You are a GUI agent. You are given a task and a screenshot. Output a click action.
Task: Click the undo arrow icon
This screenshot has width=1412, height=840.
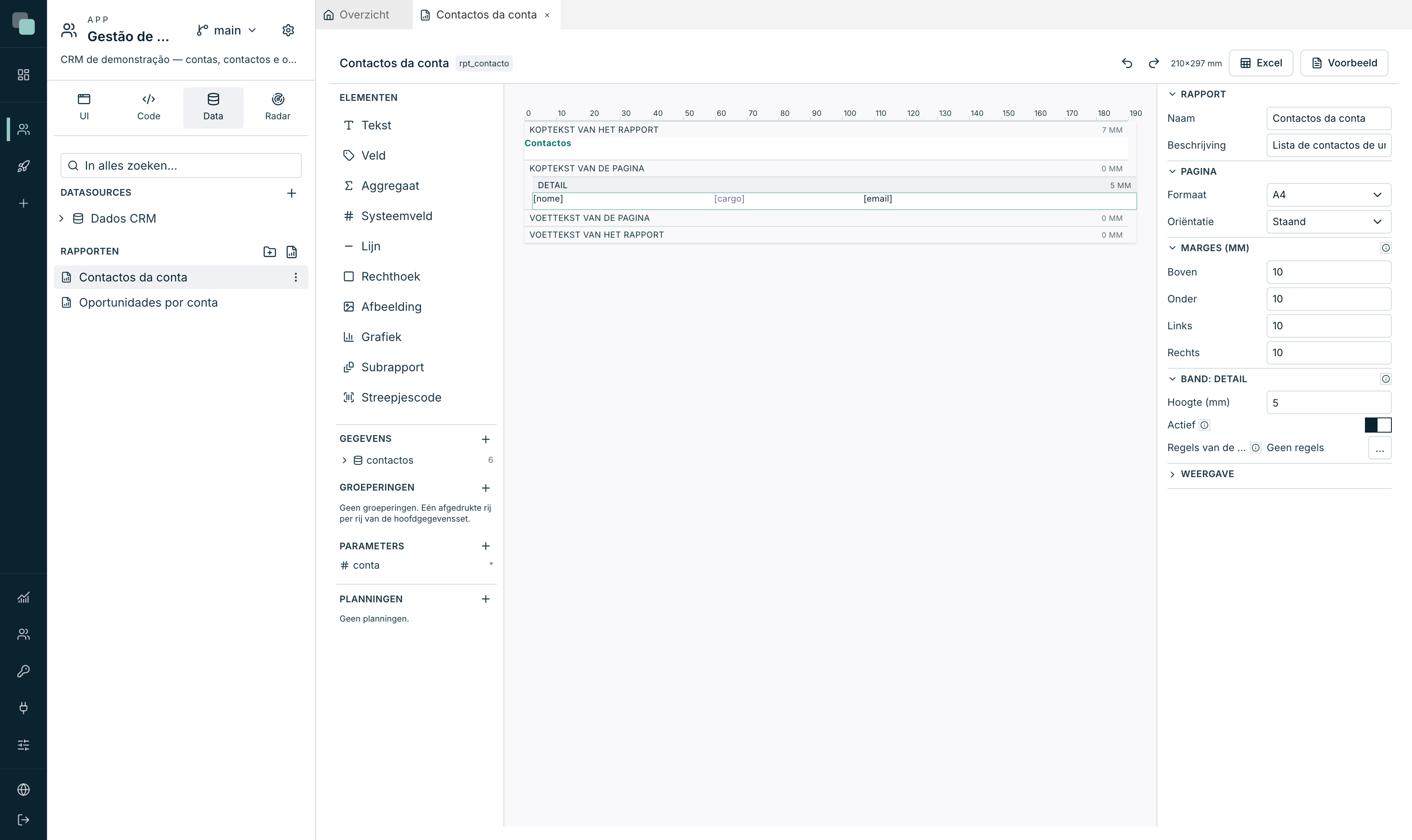click(1127, 63)
